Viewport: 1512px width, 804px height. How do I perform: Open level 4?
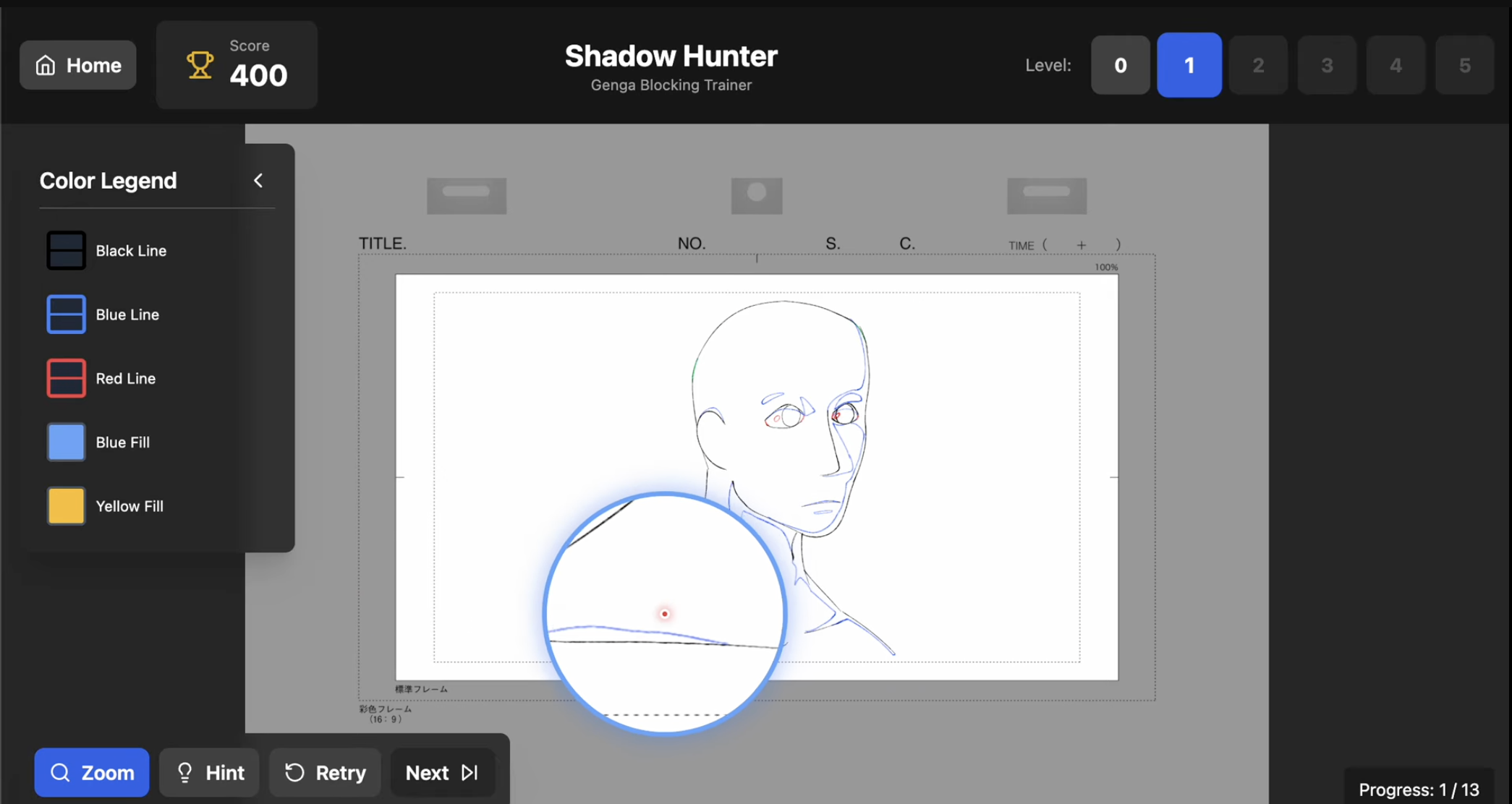tap(1396, 65)
